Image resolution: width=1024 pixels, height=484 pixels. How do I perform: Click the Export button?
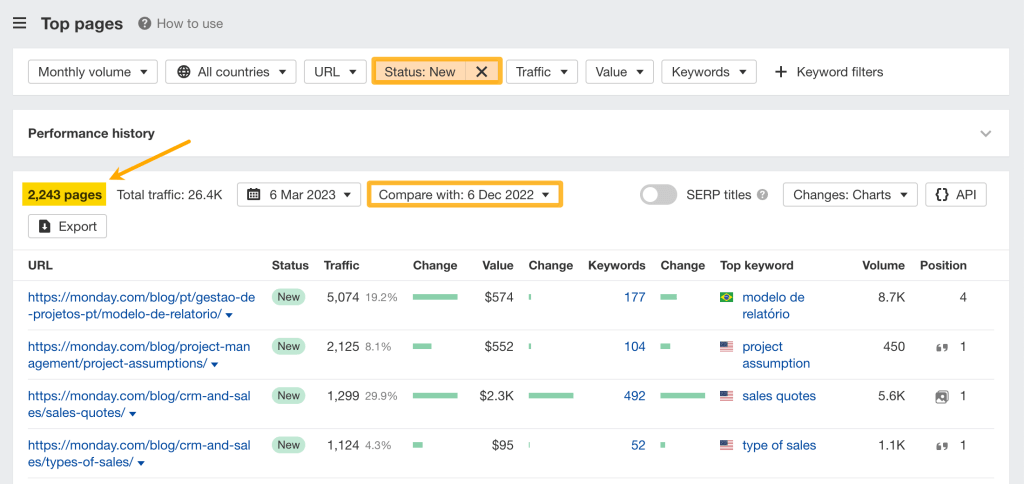tap(67, 227)
